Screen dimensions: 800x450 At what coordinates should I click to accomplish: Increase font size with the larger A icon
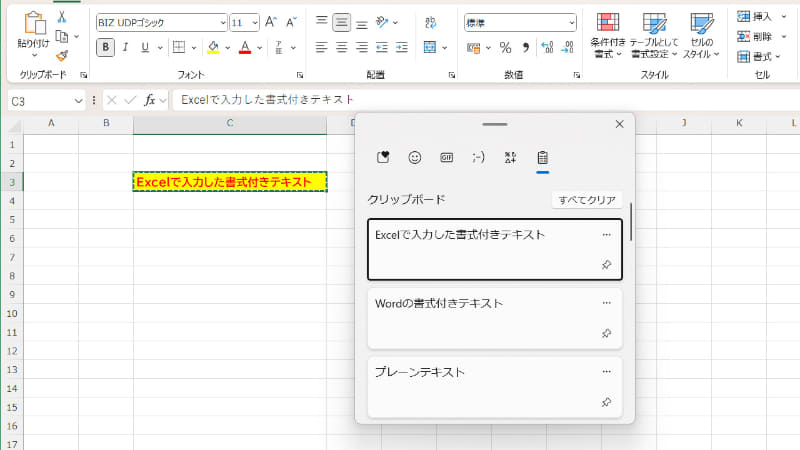(x=270, y=22)
